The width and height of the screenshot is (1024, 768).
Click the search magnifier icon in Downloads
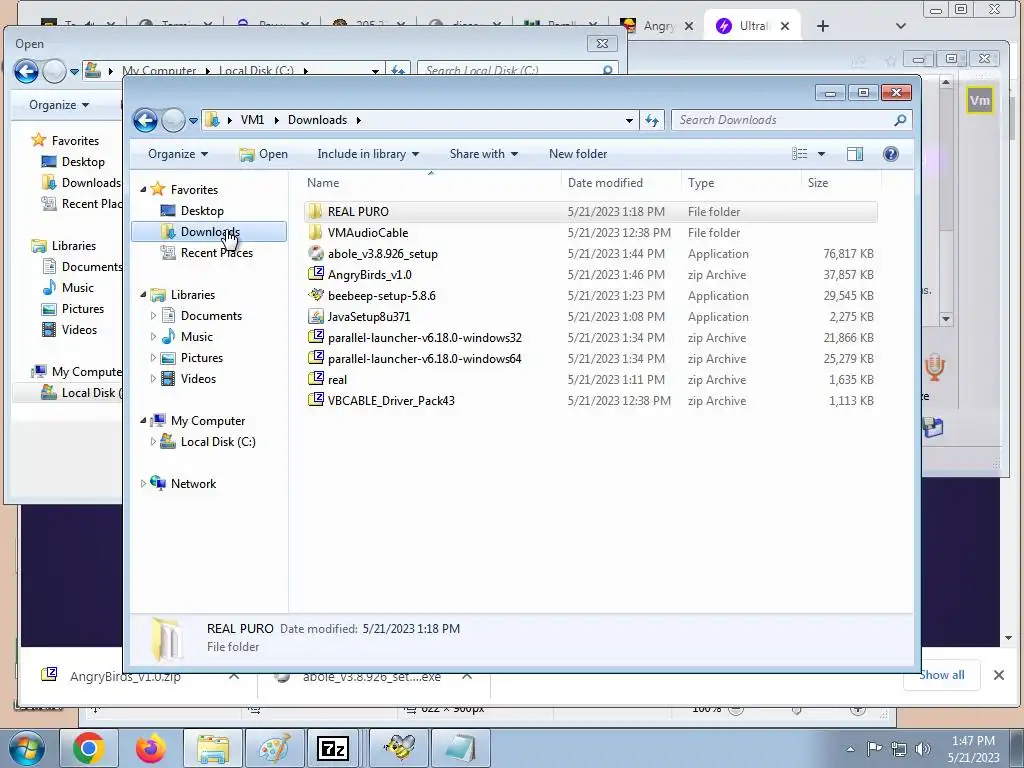click(x=900, y=120)
